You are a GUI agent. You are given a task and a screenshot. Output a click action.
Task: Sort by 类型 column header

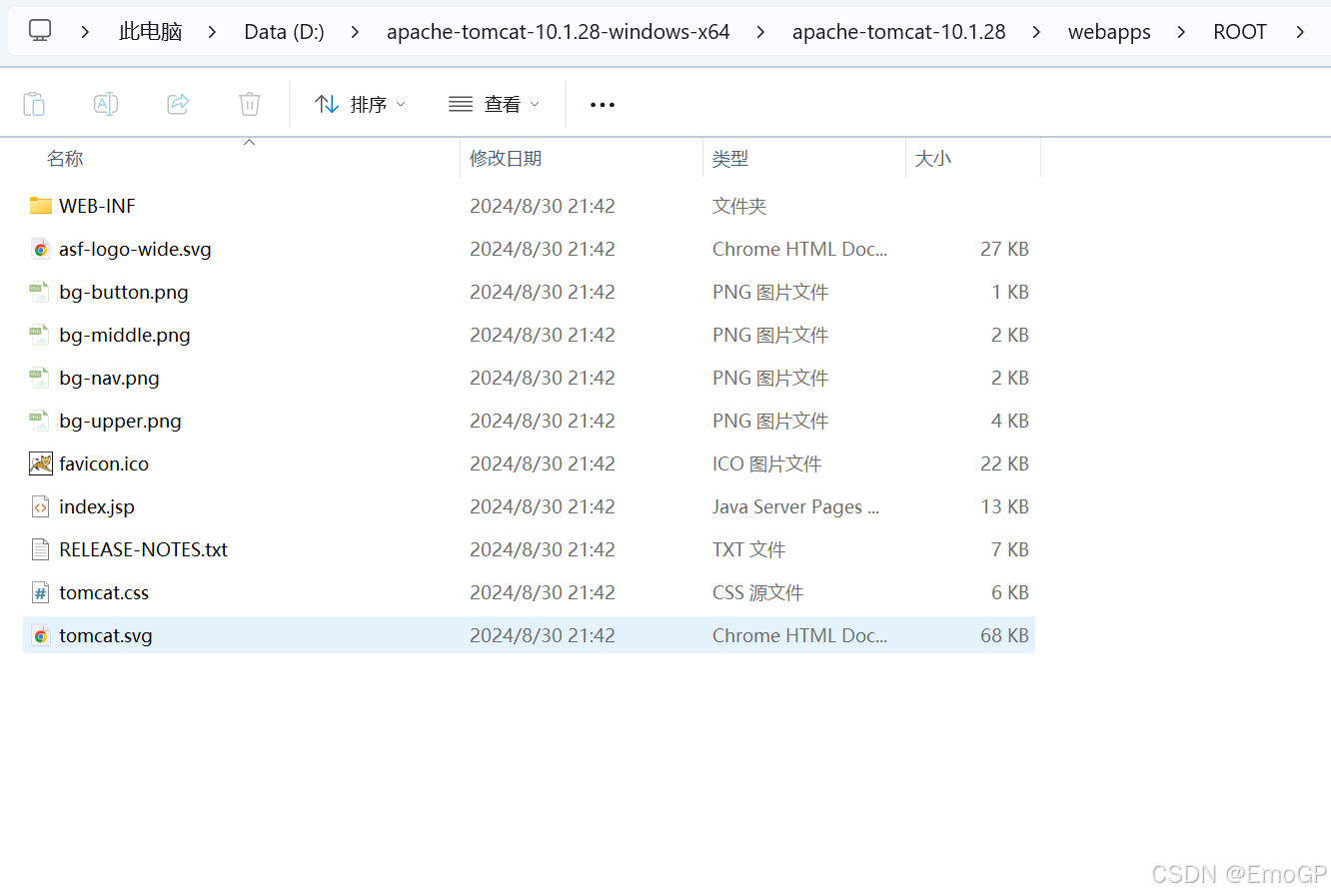tap(730, 159)
